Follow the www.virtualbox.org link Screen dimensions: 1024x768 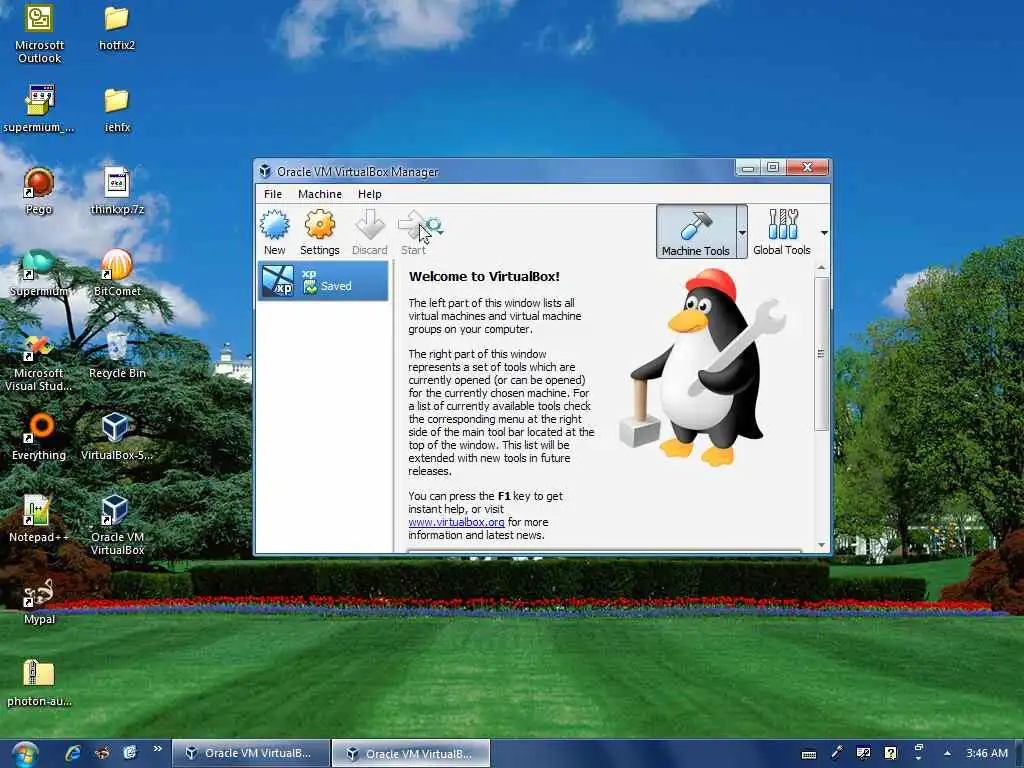tap(456, 522)
